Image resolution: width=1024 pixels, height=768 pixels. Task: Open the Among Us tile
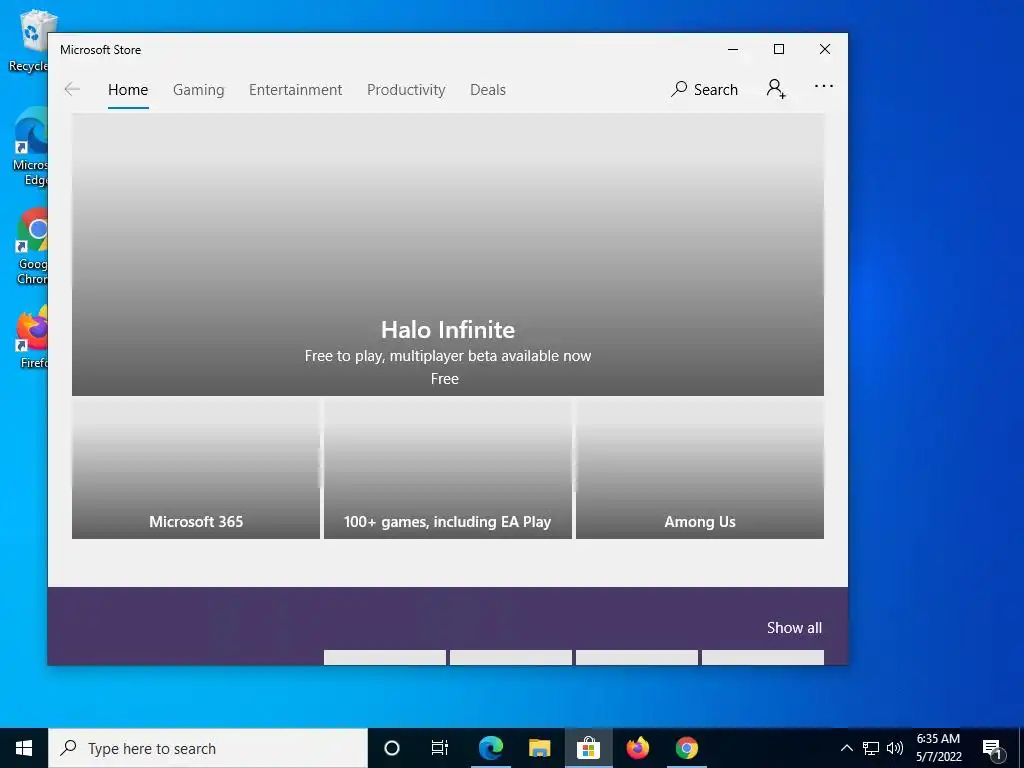tap(700, 469)
